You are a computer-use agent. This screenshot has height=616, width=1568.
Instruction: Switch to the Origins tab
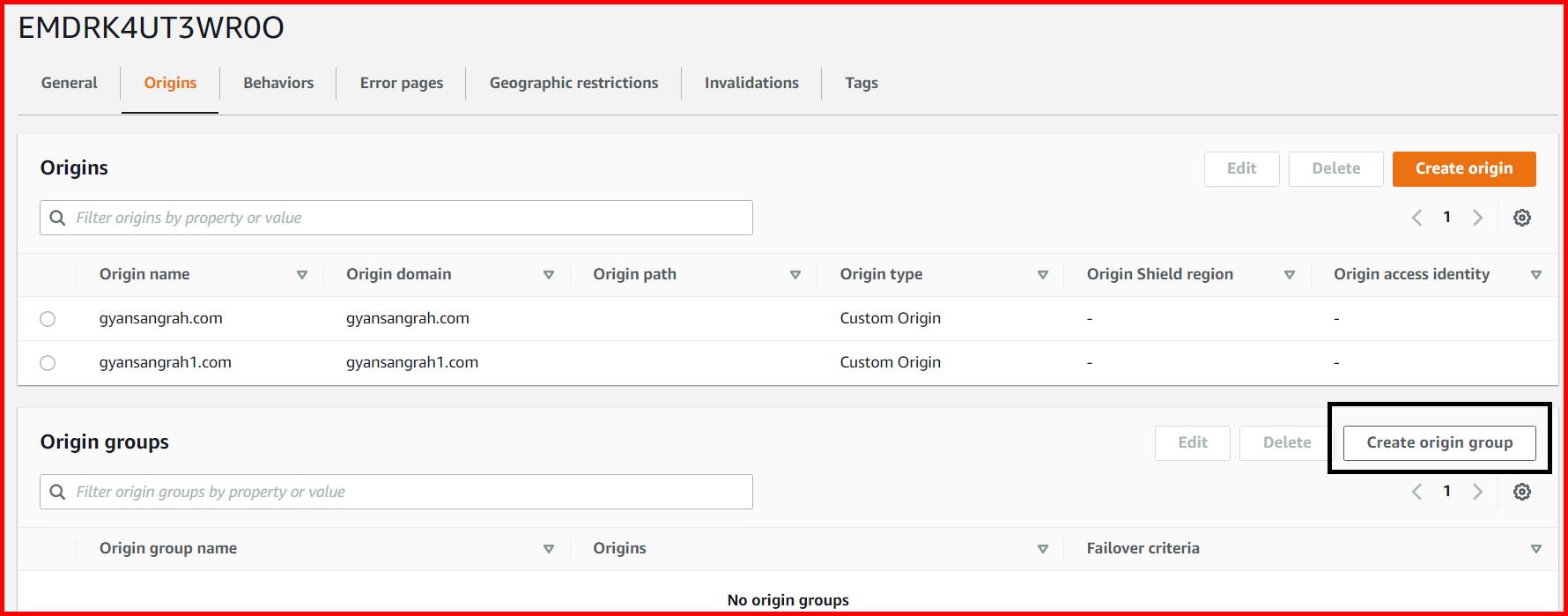click(170, 83)
